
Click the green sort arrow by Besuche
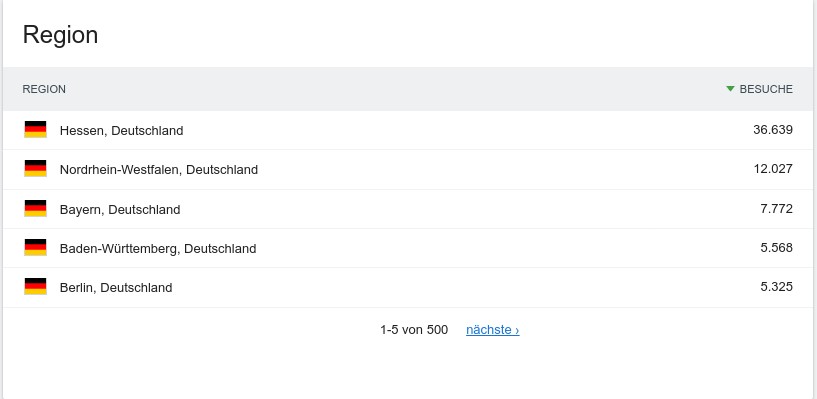731,89
